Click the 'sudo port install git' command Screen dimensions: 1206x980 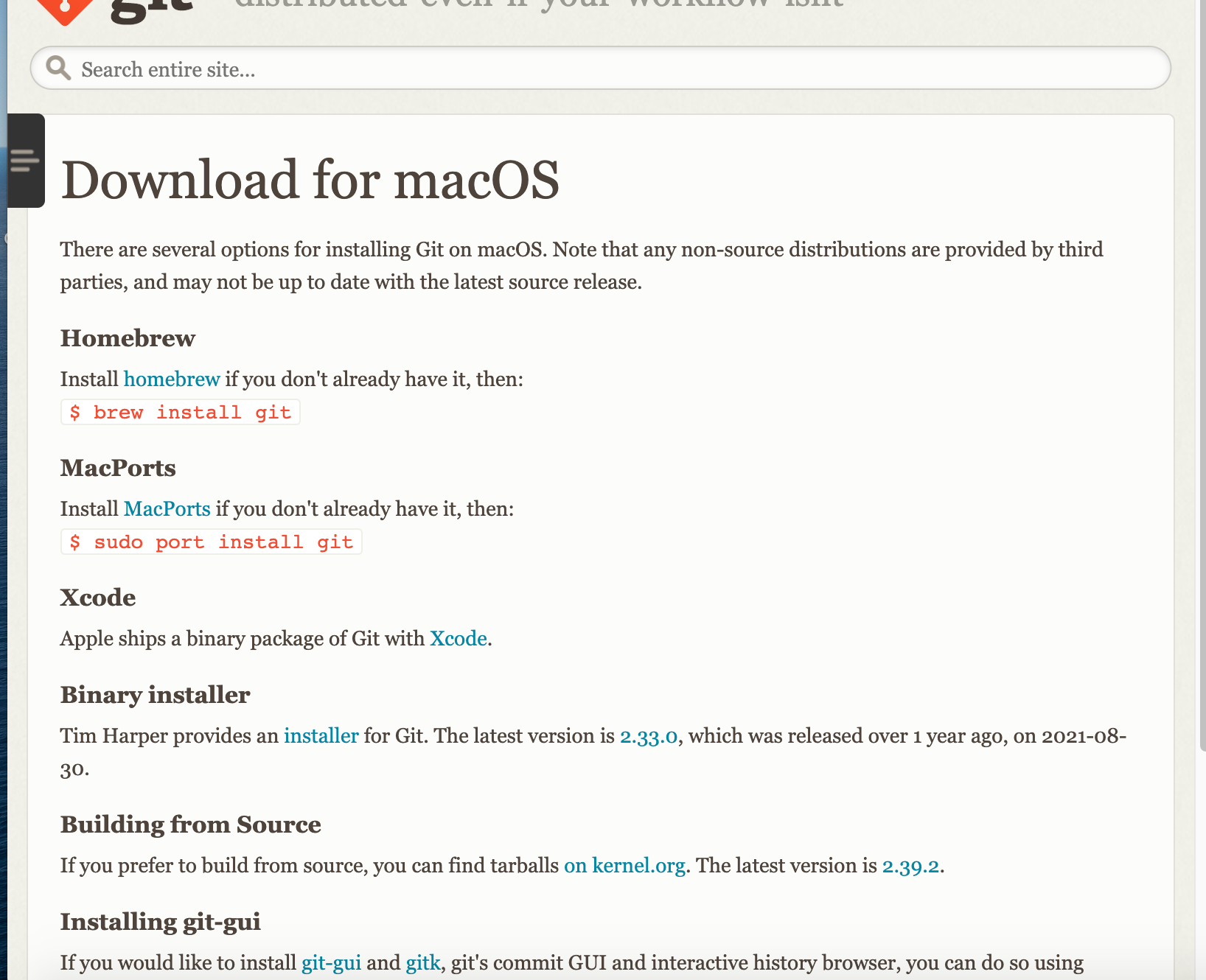point(212,542)
